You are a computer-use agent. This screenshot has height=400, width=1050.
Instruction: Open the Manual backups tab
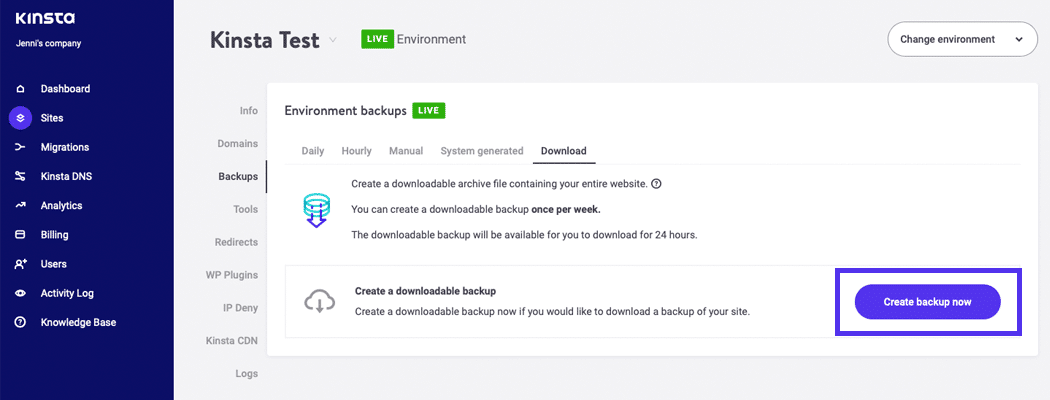[406, 151]
